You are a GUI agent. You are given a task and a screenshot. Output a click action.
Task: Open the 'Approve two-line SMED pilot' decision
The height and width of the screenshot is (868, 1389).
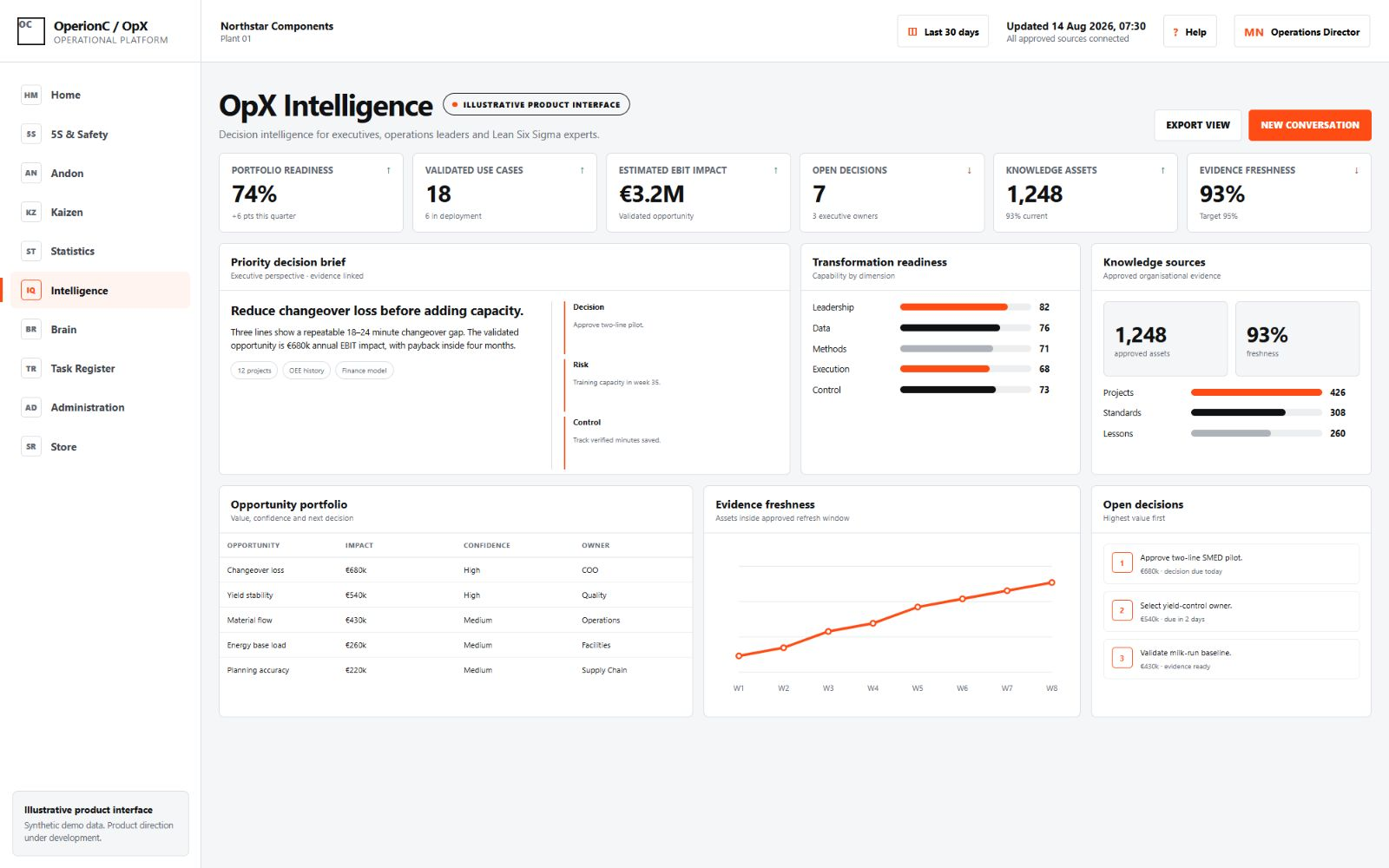(x=1231, y=564)
